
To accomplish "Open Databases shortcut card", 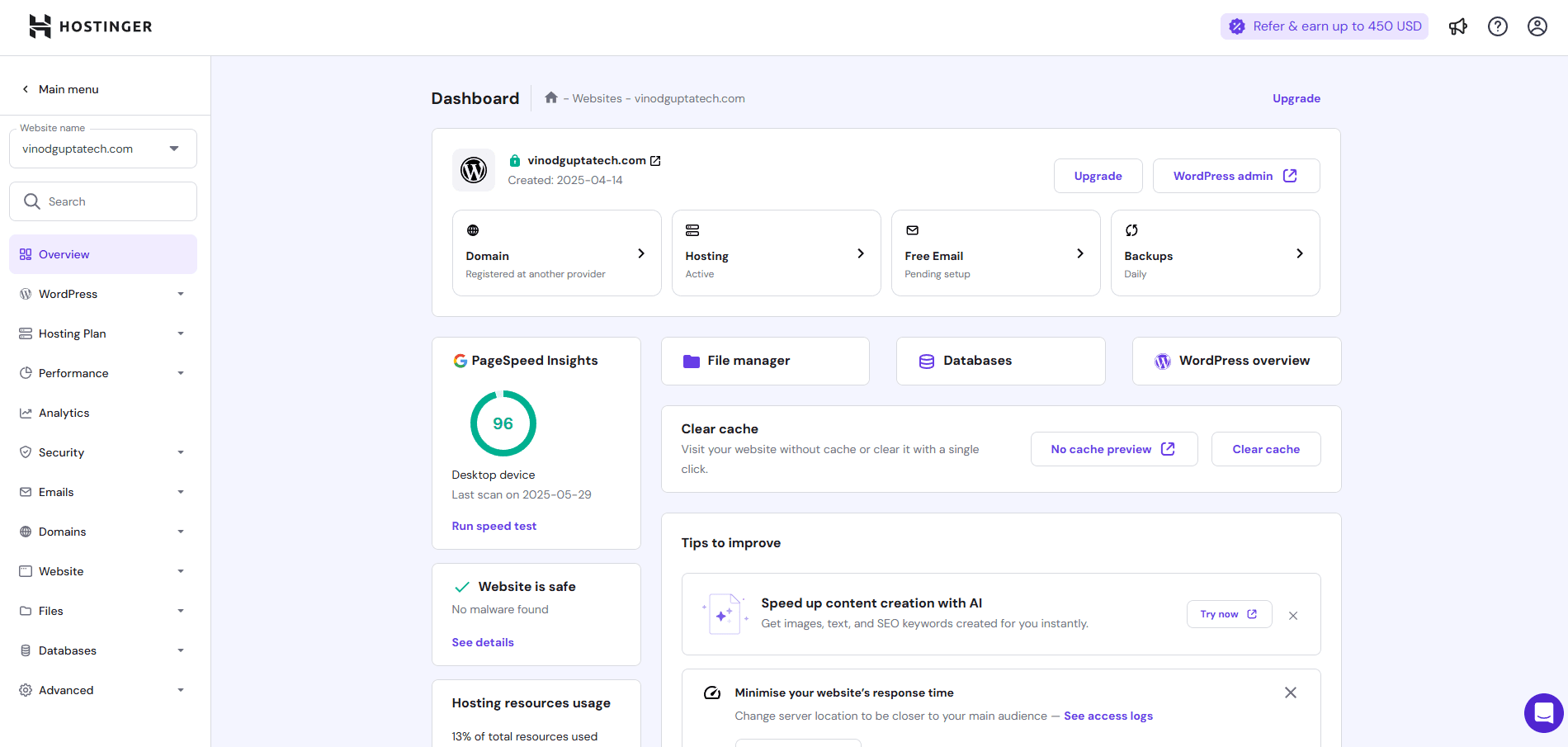I will point(1001,361).
